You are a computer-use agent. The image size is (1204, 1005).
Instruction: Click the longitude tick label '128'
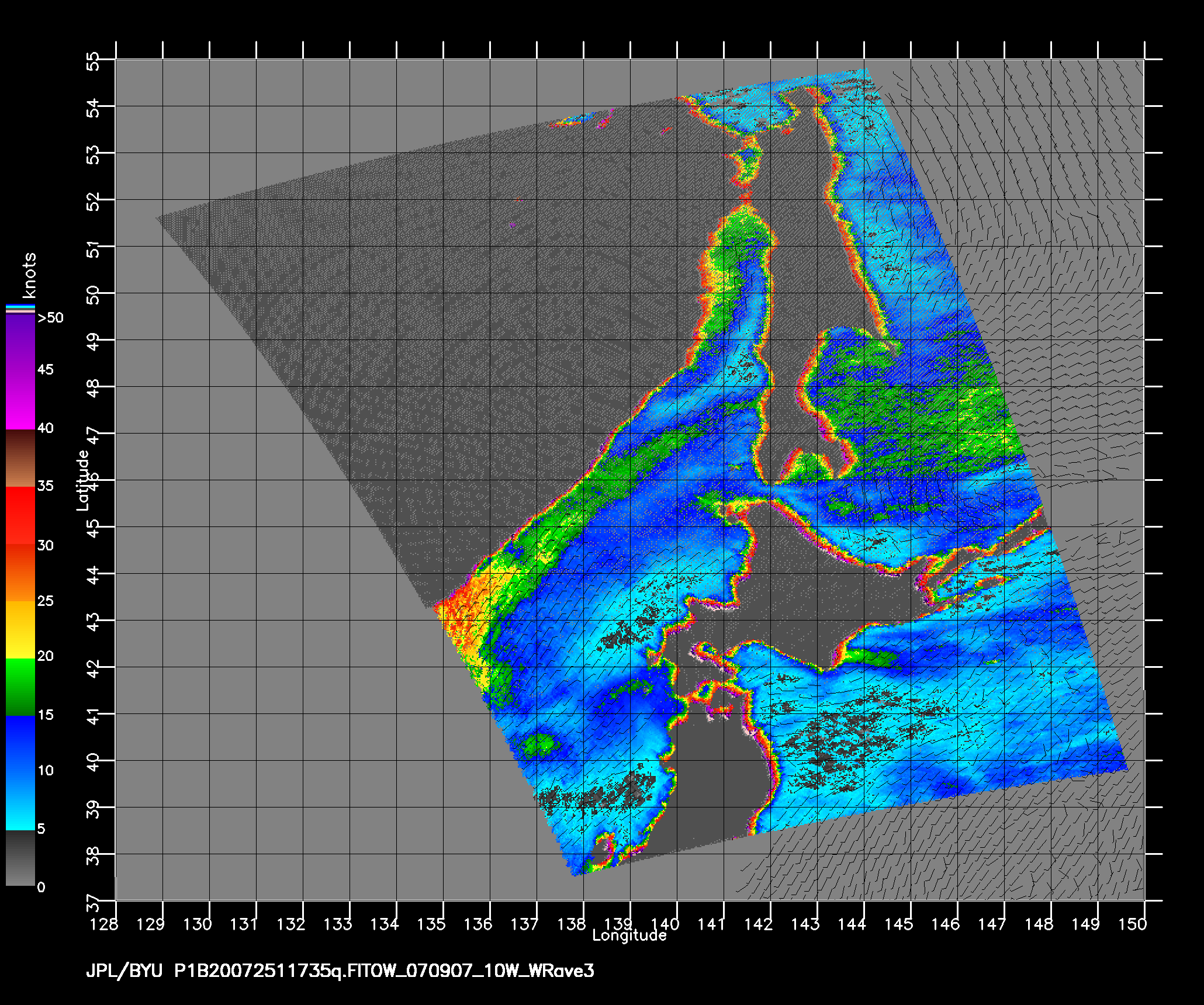coord(103,924)
